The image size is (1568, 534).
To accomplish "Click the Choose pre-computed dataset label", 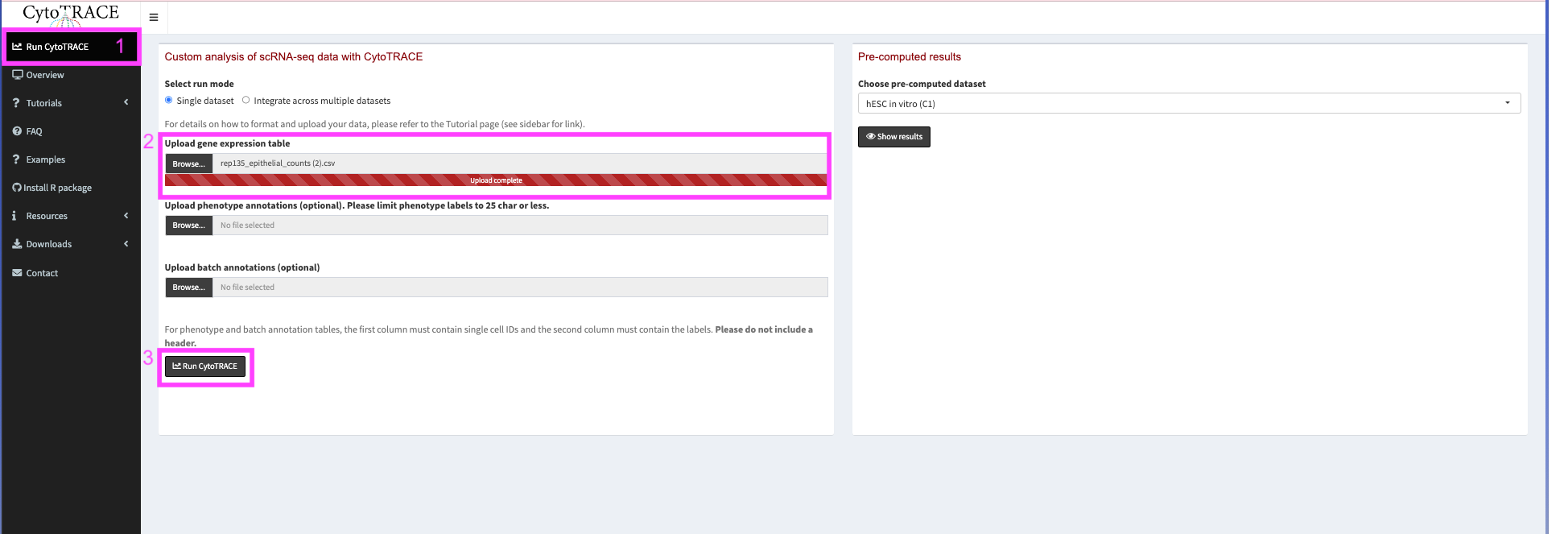I will coord(922,84).
